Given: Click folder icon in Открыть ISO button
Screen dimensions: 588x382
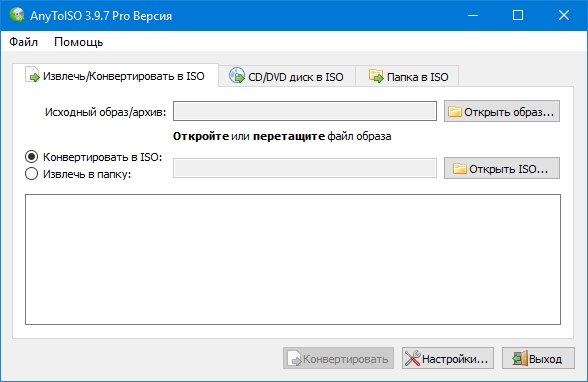Looking at the screenshot, I should click(459, 169).
